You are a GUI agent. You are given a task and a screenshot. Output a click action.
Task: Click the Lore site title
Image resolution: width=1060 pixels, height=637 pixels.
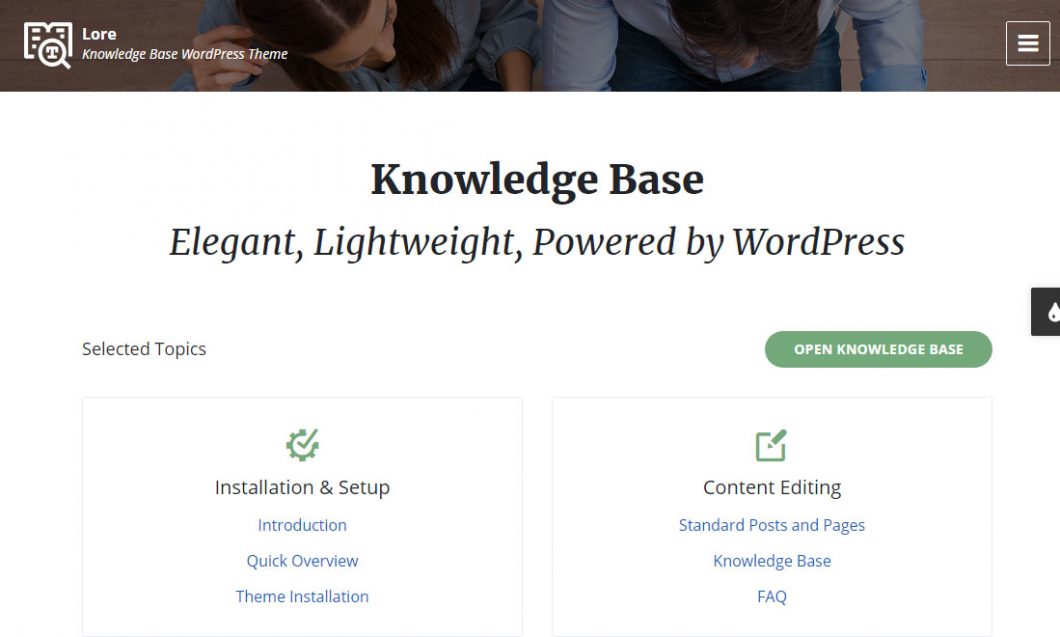99,34
